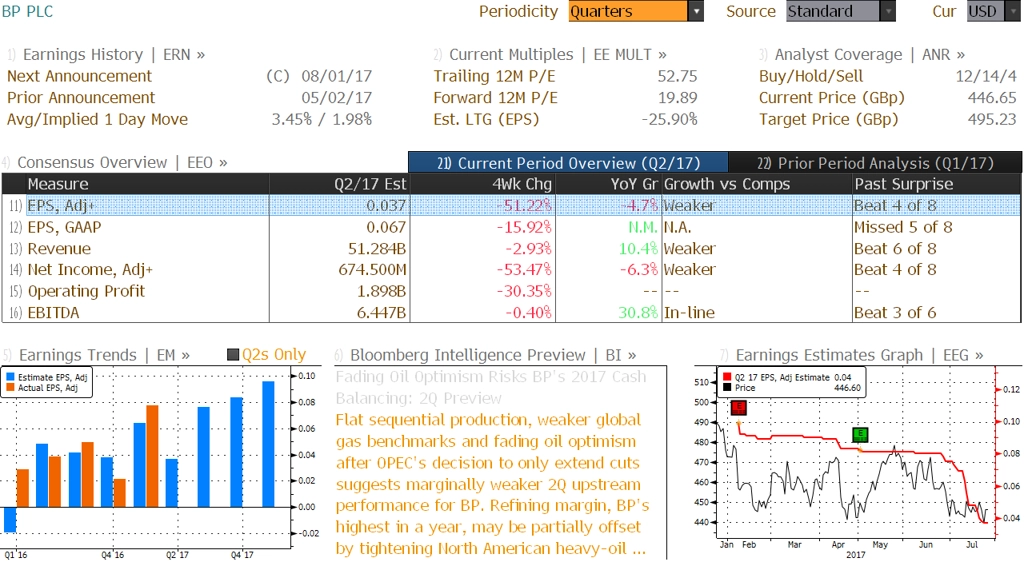This screenshot has width=1024, height=562.
Task: Click the black Price legend swatch
Action: click(727, 388)
